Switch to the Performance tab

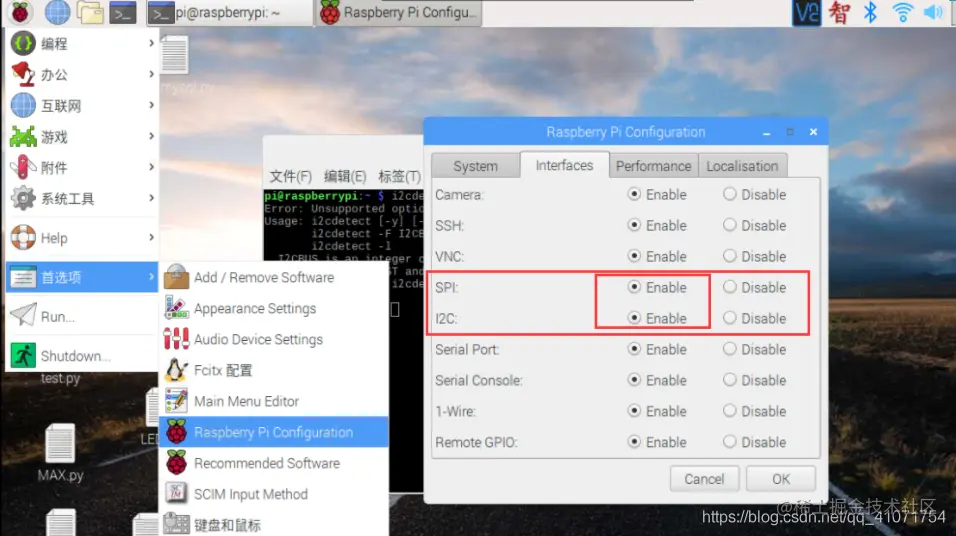(654, 166)
